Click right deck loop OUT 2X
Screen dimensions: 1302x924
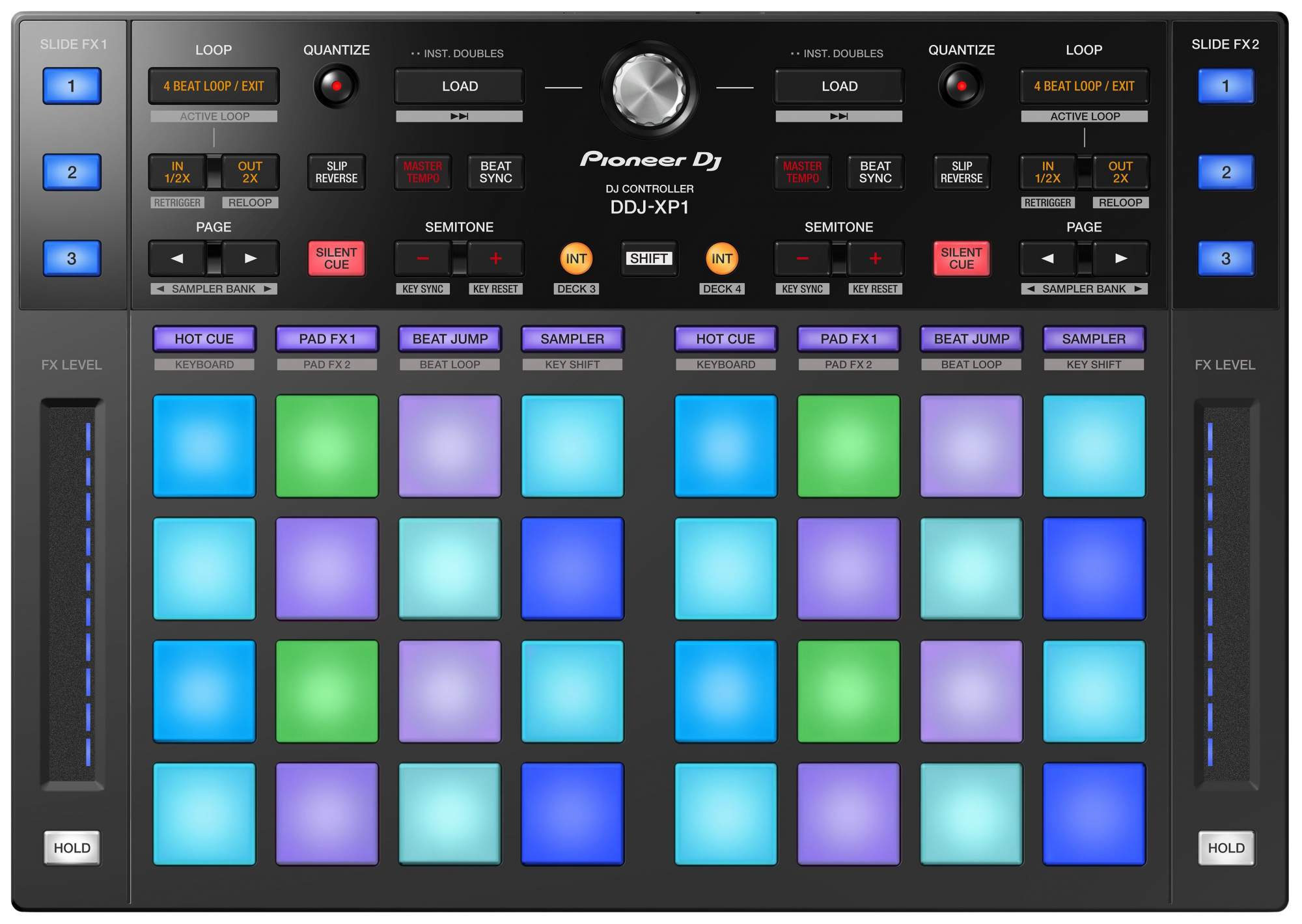coord(1120,172)
